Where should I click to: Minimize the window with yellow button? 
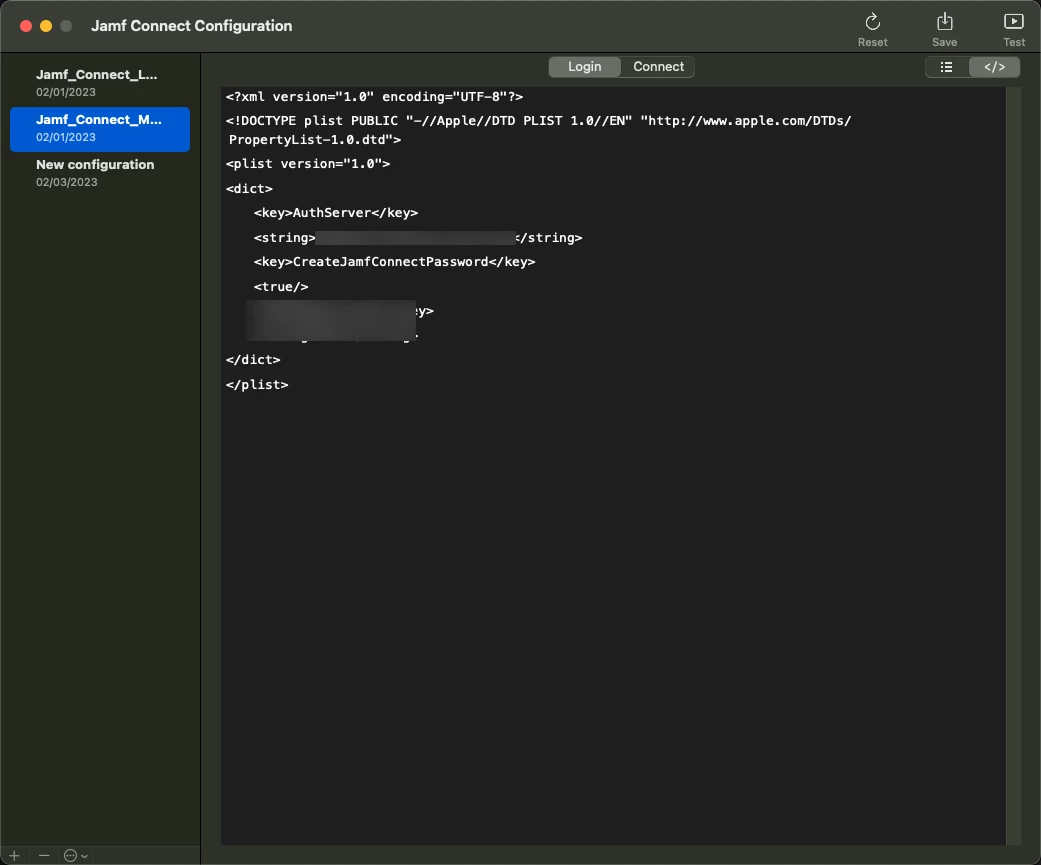coord(46,26)
